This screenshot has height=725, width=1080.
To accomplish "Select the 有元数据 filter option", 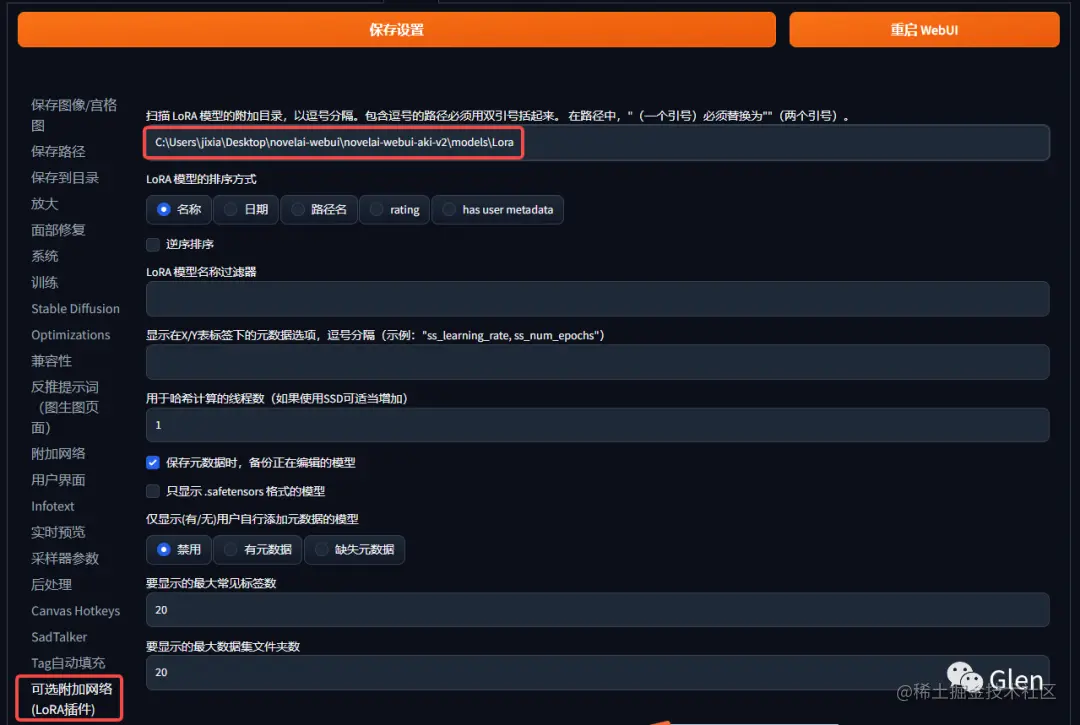I will point(258,549).
